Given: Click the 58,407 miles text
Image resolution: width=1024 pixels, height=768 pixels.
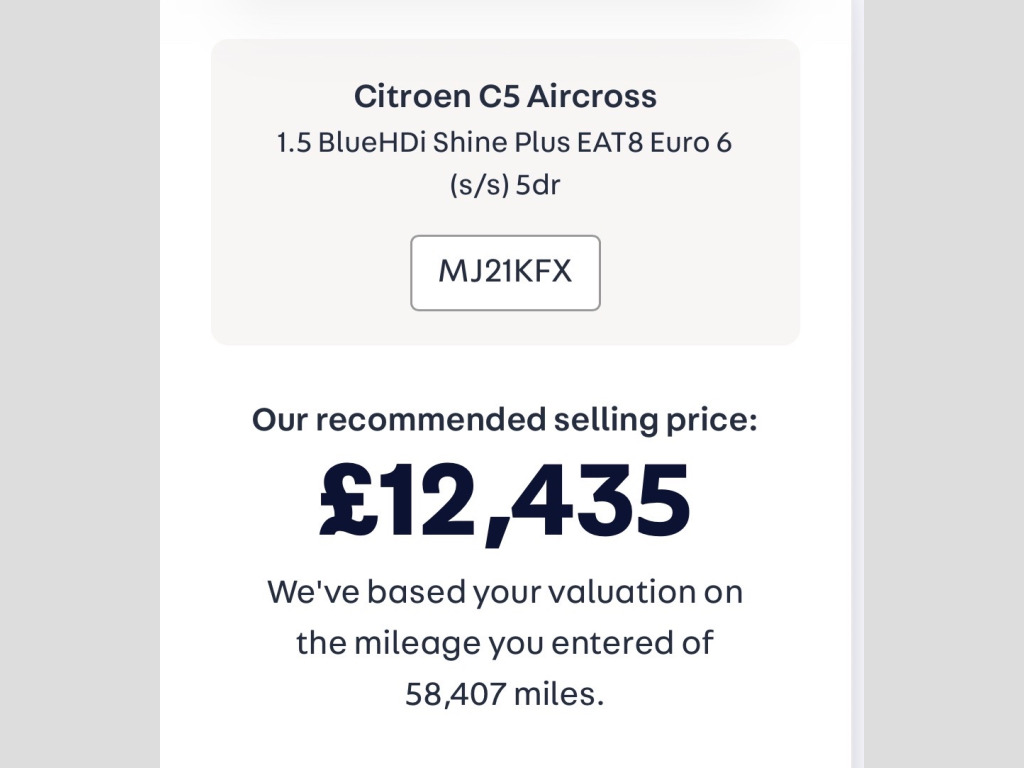Looking at the screenshot, I should 505,693.
